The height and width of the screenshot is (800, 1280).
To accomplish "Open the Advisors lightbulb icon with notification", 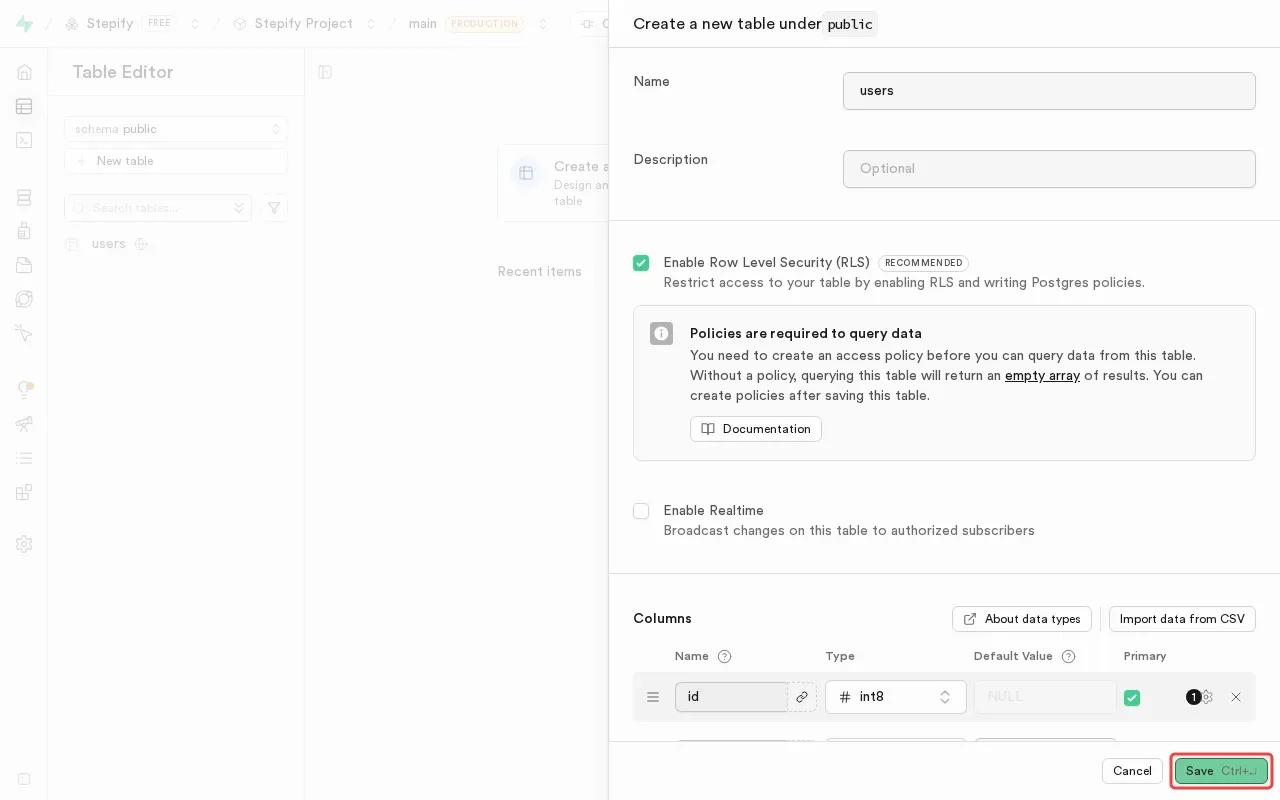I will (24, 390).
